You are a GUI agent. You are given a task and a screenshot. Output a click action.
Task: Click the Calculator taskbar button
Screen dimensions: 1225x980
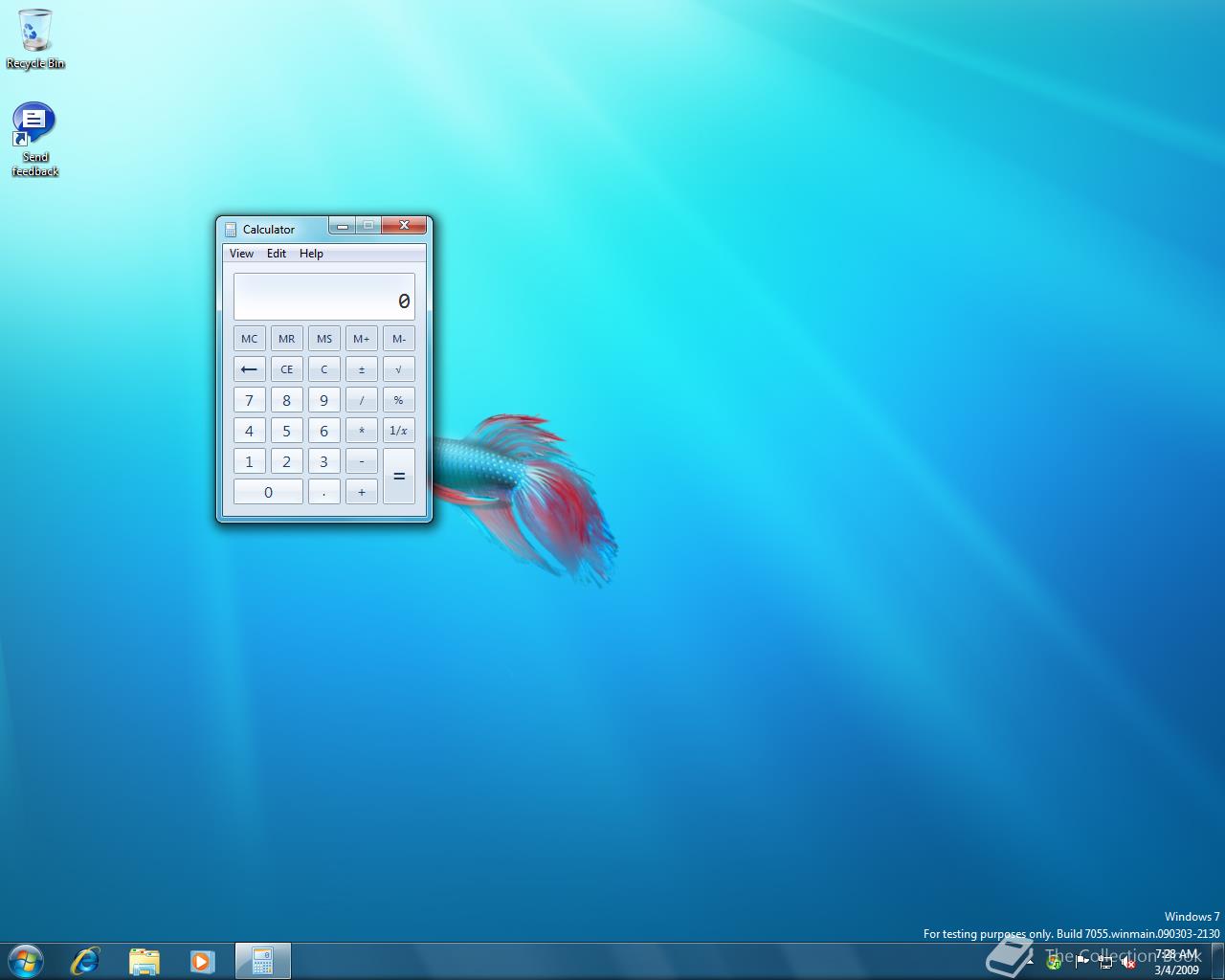click(x=262, y=961)
